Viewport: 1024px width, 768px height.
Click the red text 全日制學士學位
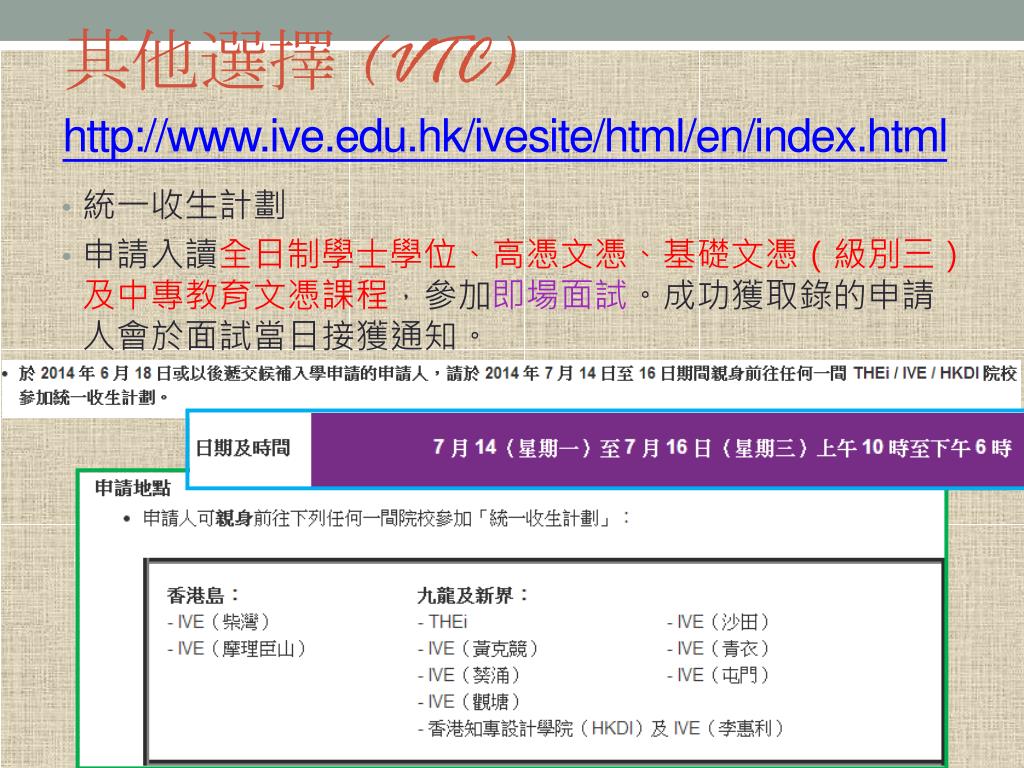tap(338, 254)
